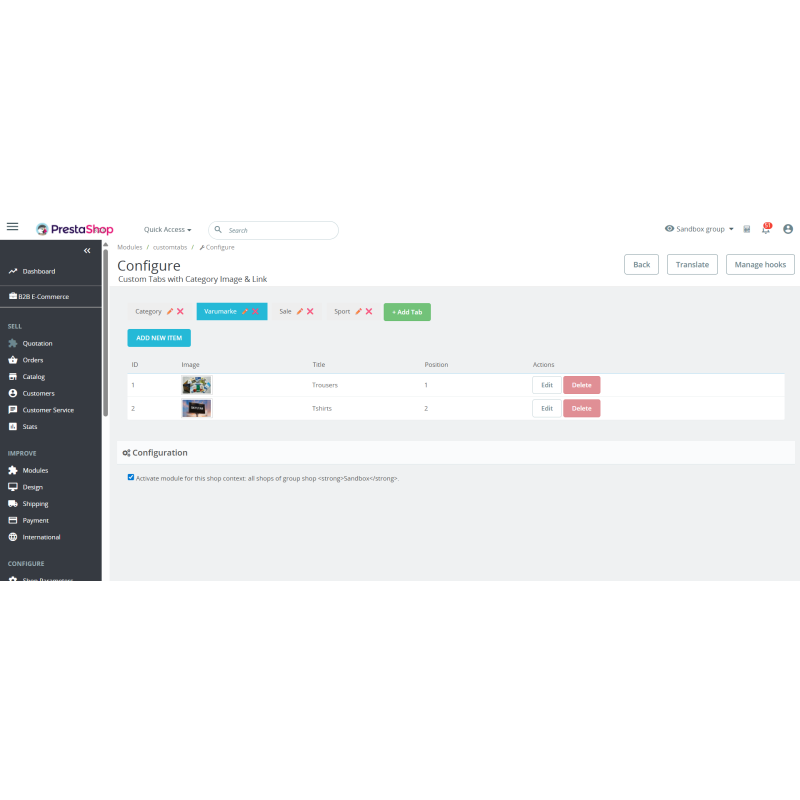The width and height of the screenshot is (800, 800).
Task: Edit the Category tab with pencil icon
Action: click(170, 311)
